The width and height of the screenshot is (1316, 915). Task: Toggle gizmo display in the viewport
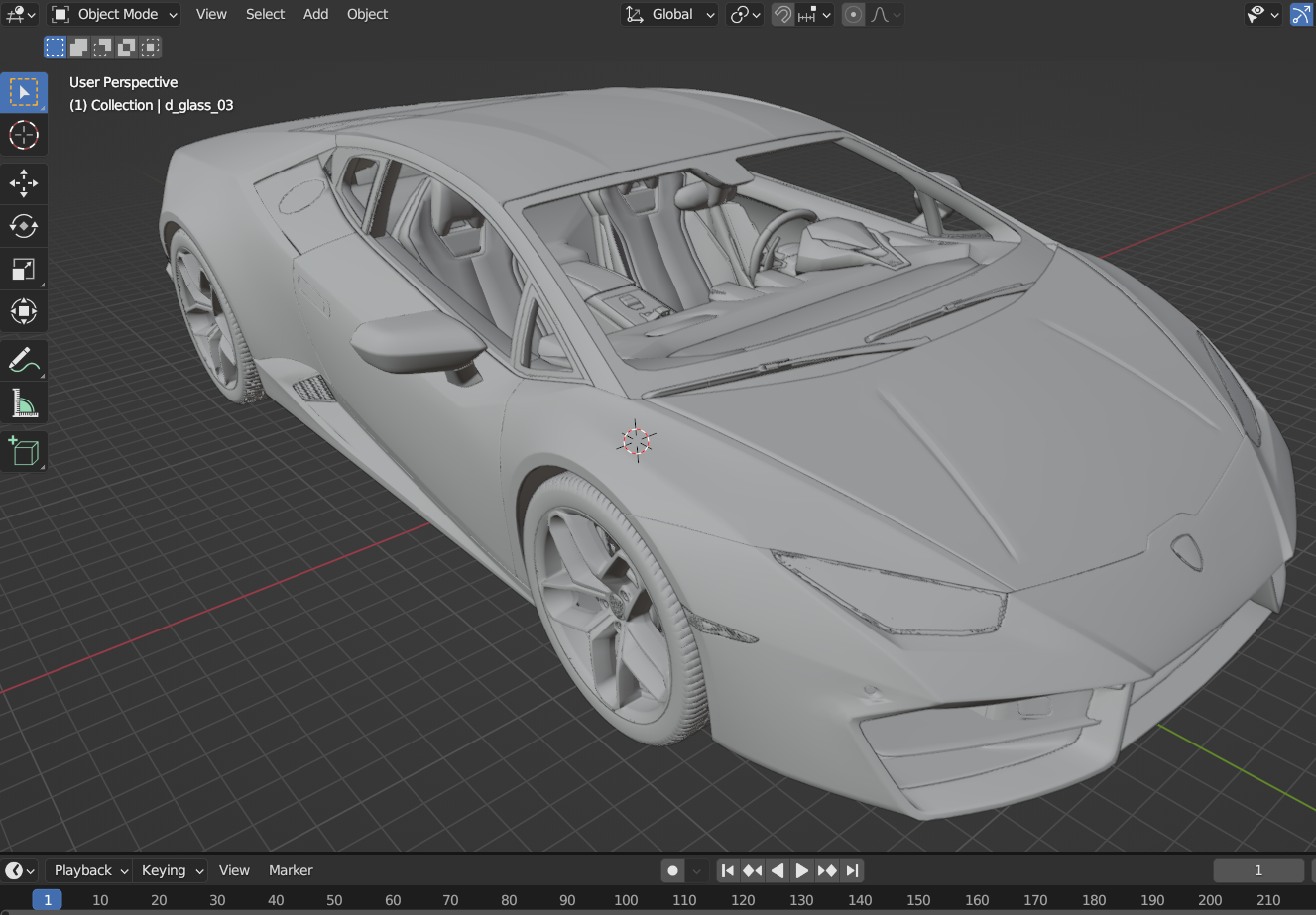coord(1301,14)
